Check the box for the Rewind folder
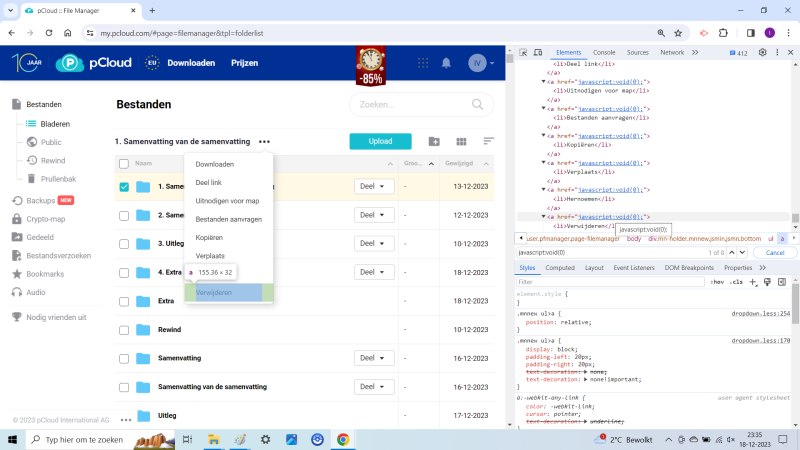Viewport: 800px width, 450px height. coord(124,329)
